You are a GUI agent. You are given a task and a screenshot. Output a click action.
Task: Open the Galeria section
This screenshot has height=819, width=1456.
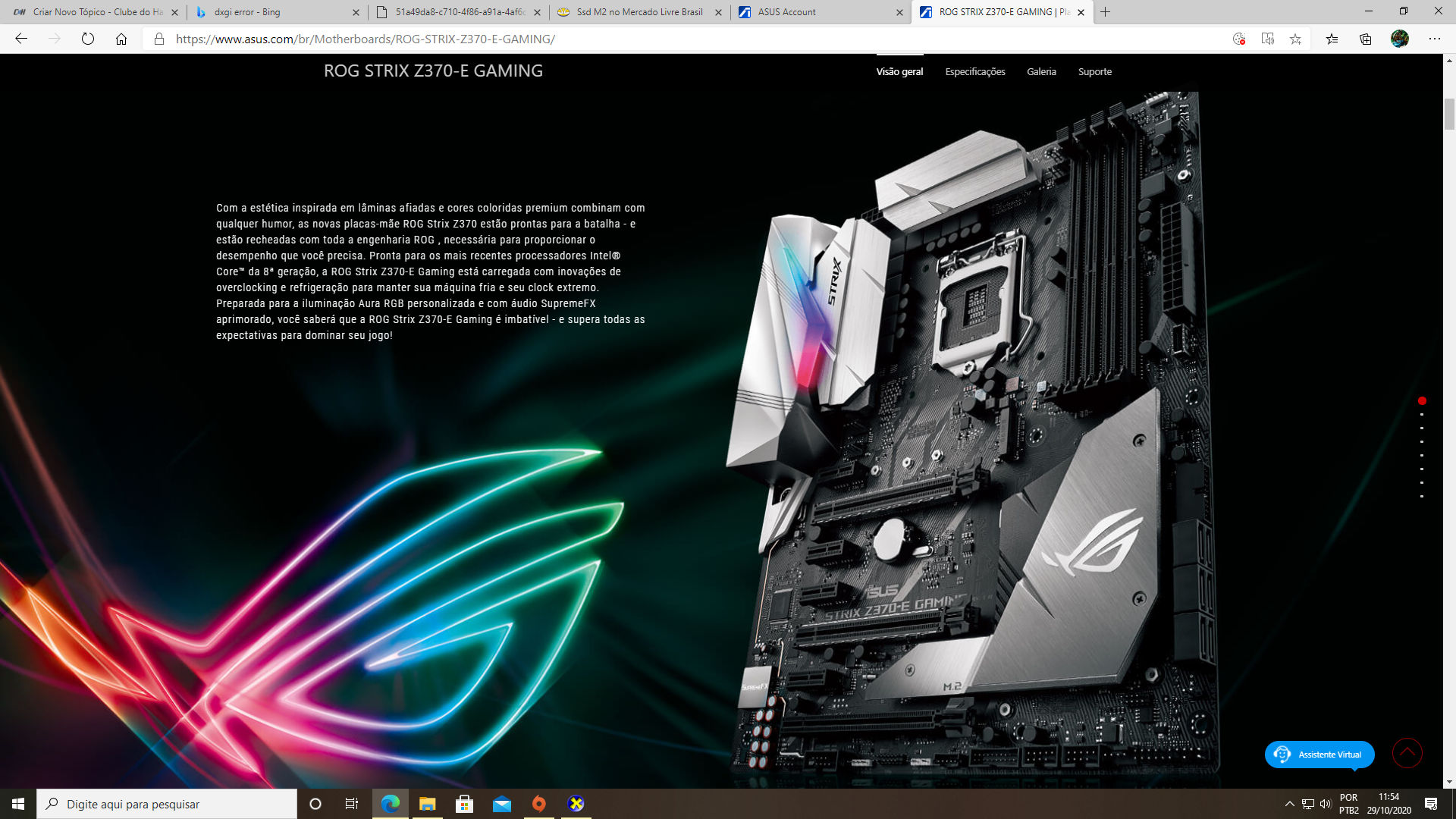1041,72
